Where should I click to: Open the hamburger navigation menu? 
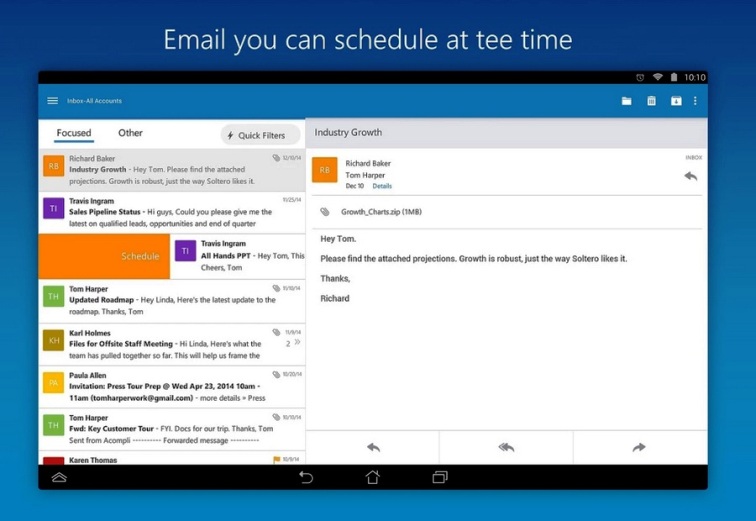[53, 100]
